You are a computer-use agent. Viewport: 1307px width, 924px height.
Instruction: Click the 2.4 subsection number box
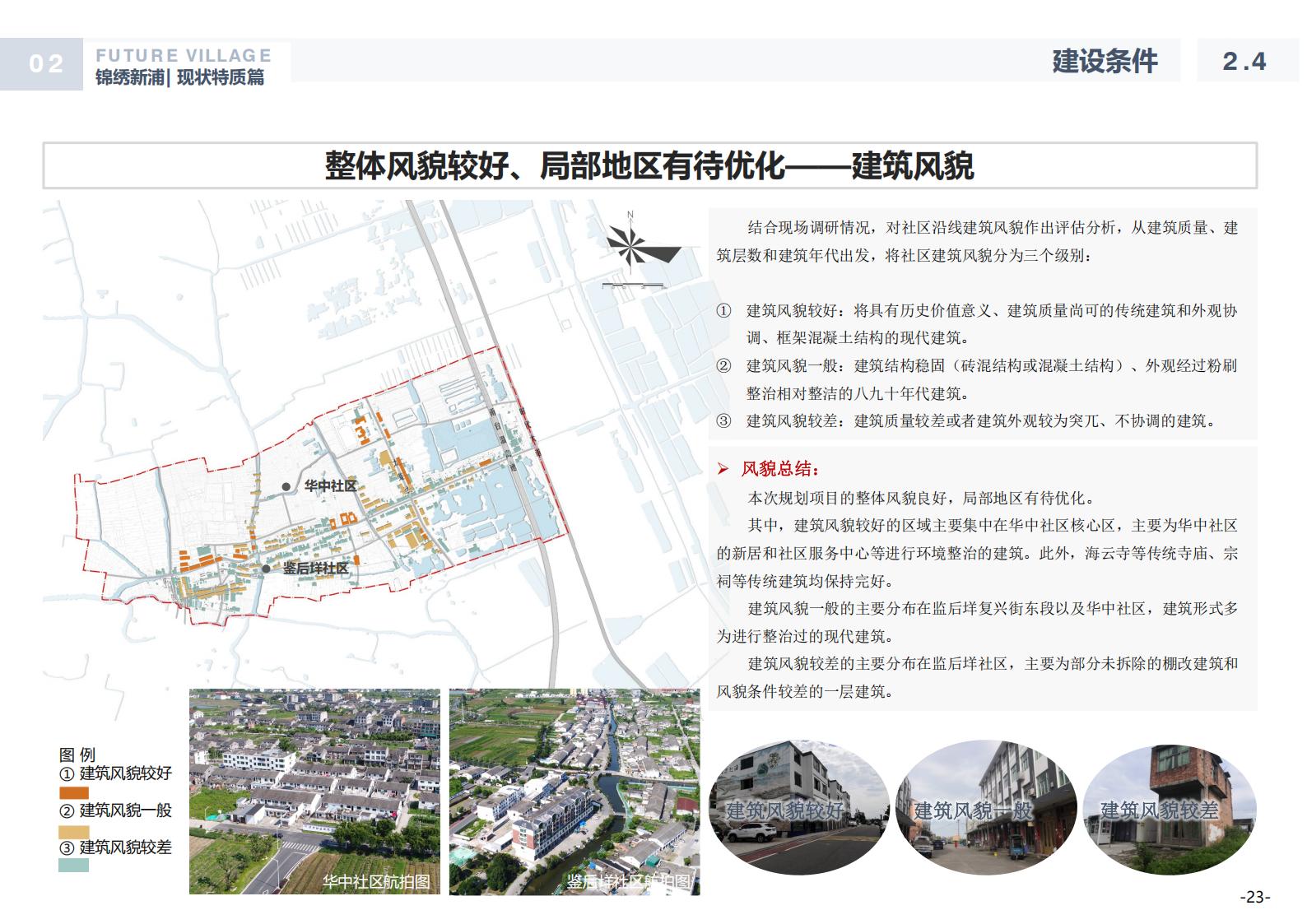[x=1248, y=61]
